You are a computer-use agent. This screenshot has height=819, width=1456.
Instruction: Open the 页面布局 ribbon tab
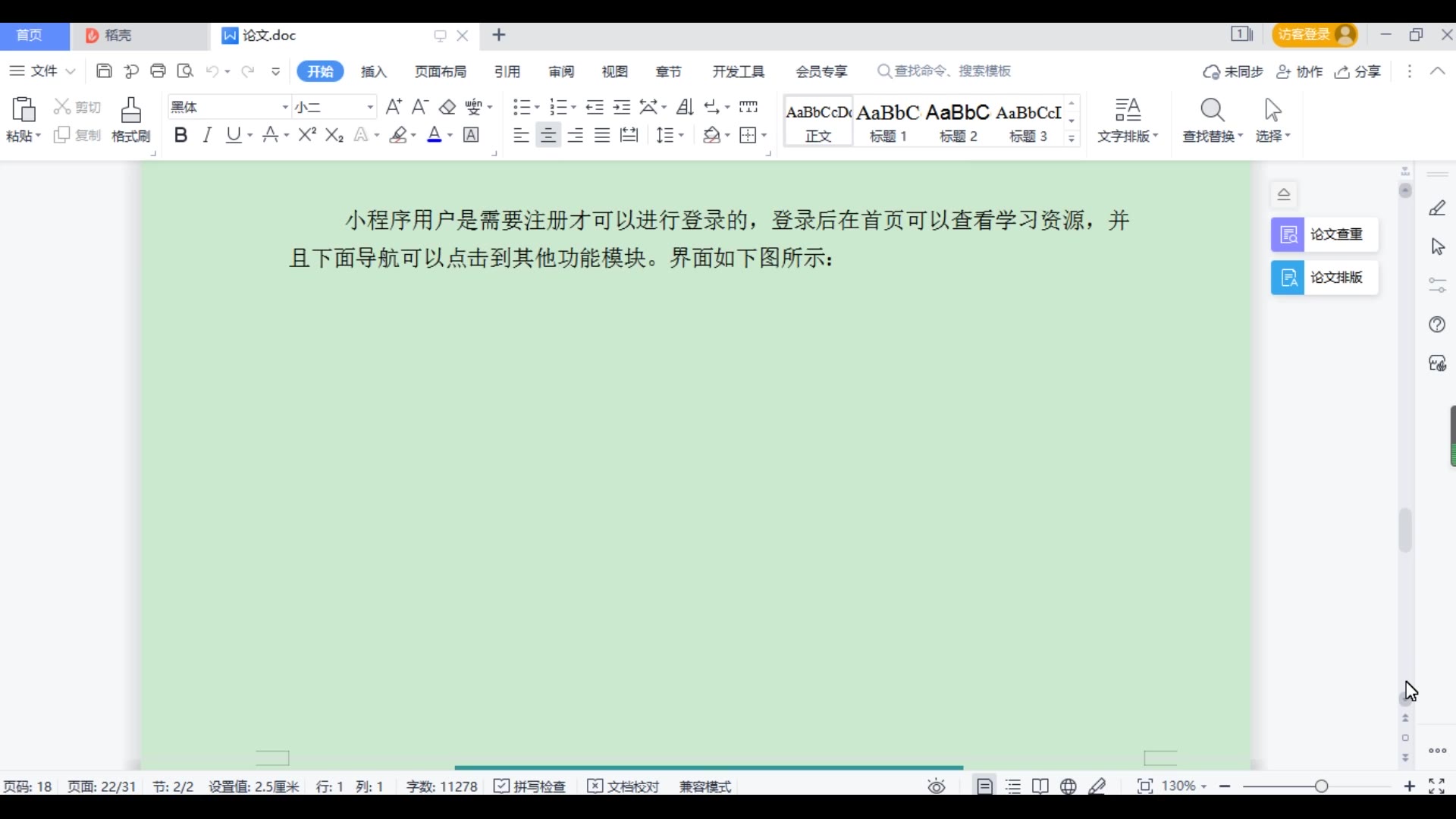tap(441, 71)
